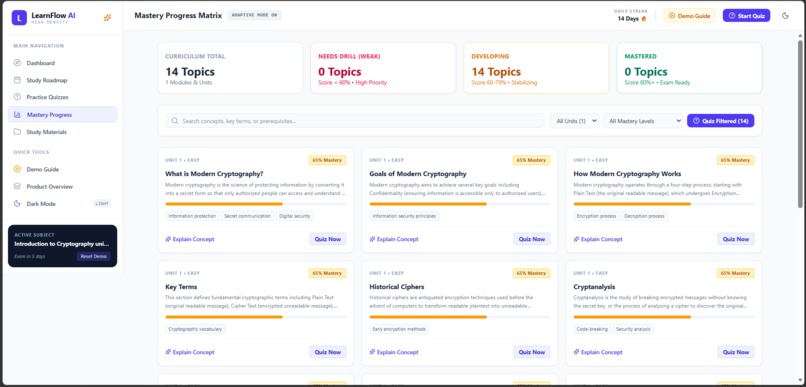Click the Demo Guide play icon in sidebar
The image size is (806, 387).
(17, 169)
